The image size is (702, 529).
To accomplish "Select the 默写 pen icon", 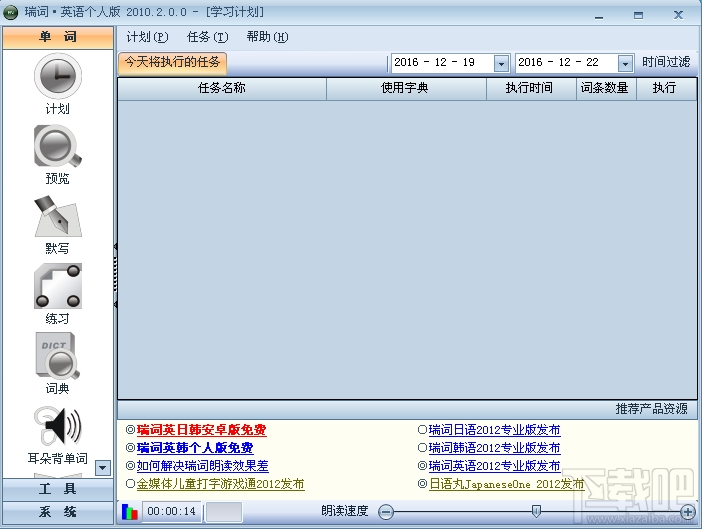I will (58, 216).
